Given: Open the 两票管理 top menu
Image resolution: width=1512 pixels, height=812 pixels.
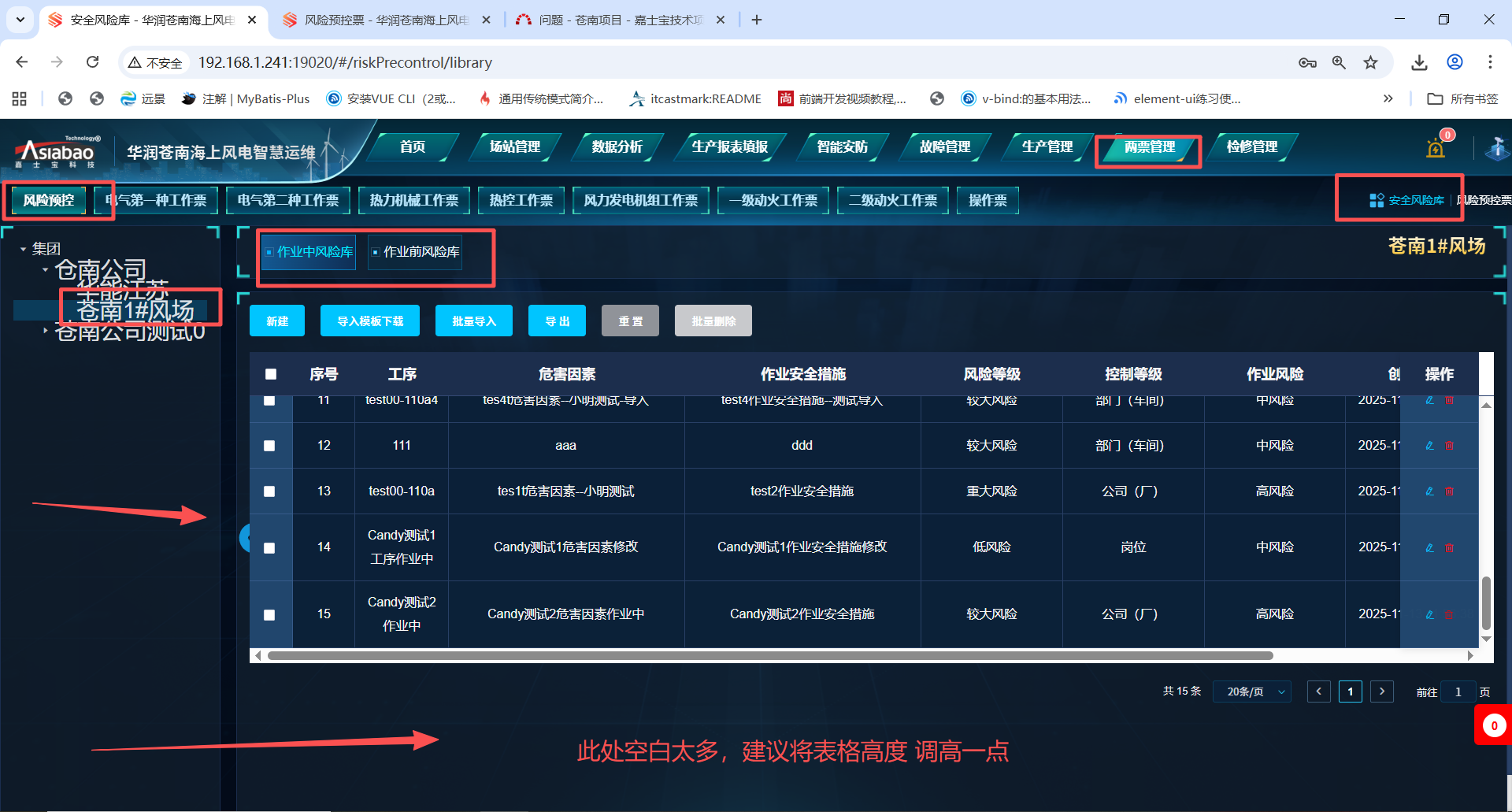Looking at the screenshot, I should (x=1149, y=147).
